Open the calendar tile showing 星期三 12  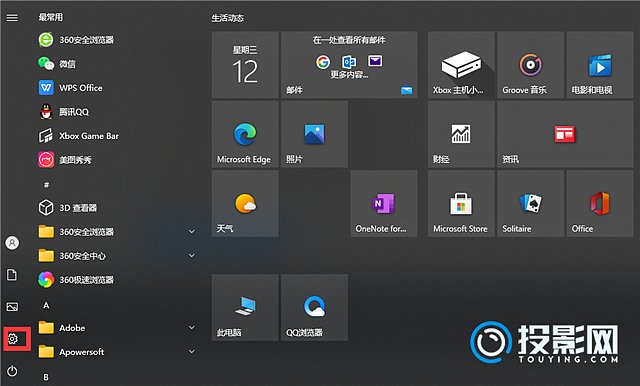(x=245, y=65)
